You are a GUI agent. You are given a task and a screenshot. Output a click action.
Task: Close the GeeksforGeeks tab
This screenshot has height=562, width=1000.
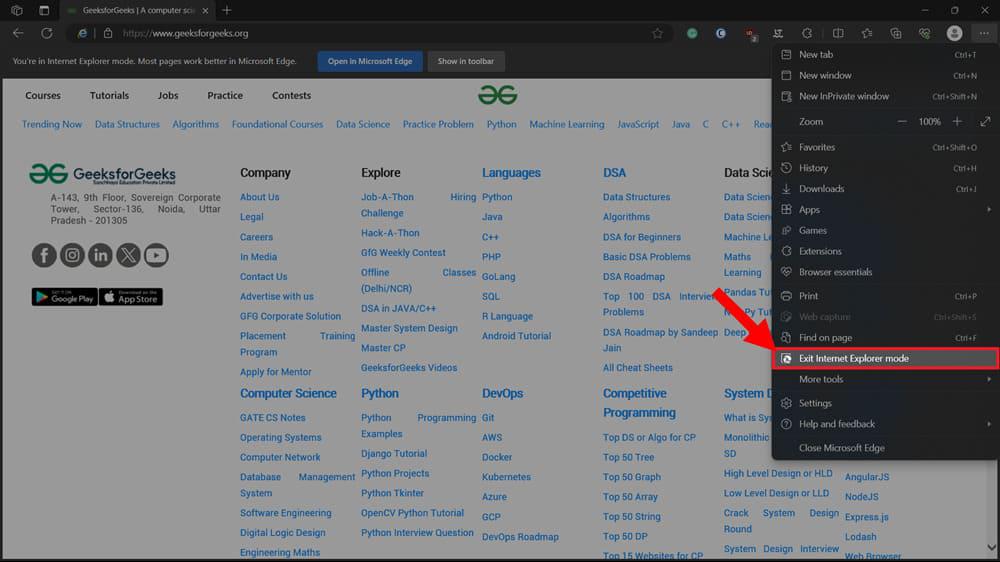205,10
